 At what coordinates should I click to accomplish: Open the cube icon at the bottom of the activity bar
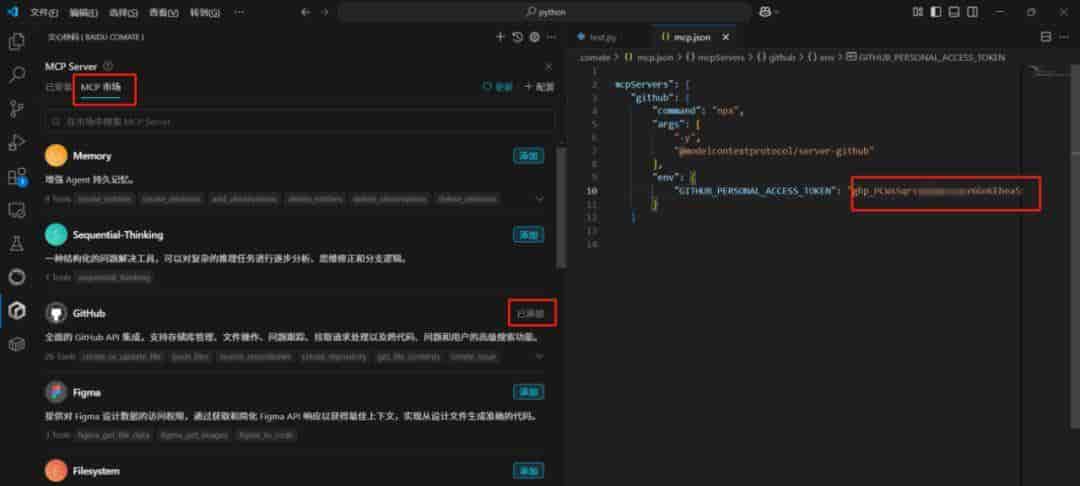tap(17, 344)
